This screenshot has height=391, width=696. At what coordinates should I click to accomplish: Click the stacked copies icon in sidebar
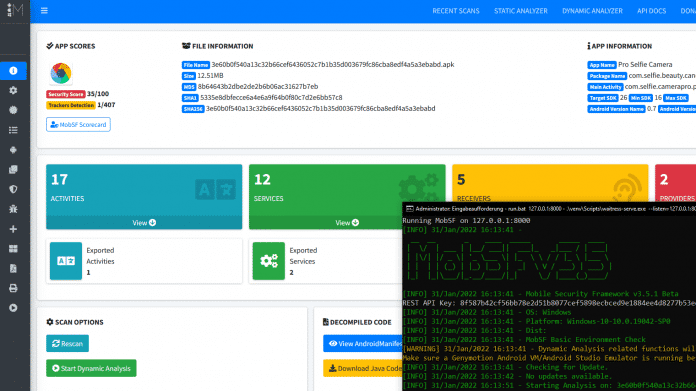pyautogui.click(x=13, y=170)
